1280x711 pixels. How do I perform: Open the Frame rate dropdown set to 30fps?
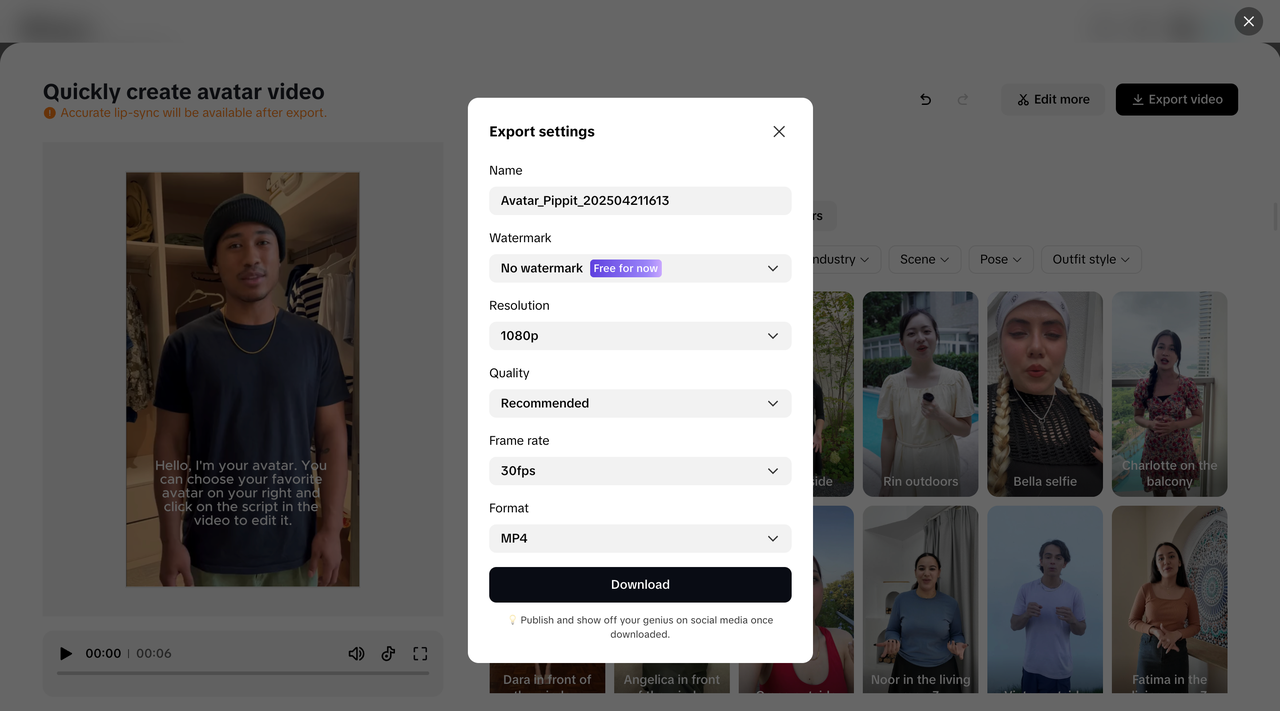(x=772, y=470)
